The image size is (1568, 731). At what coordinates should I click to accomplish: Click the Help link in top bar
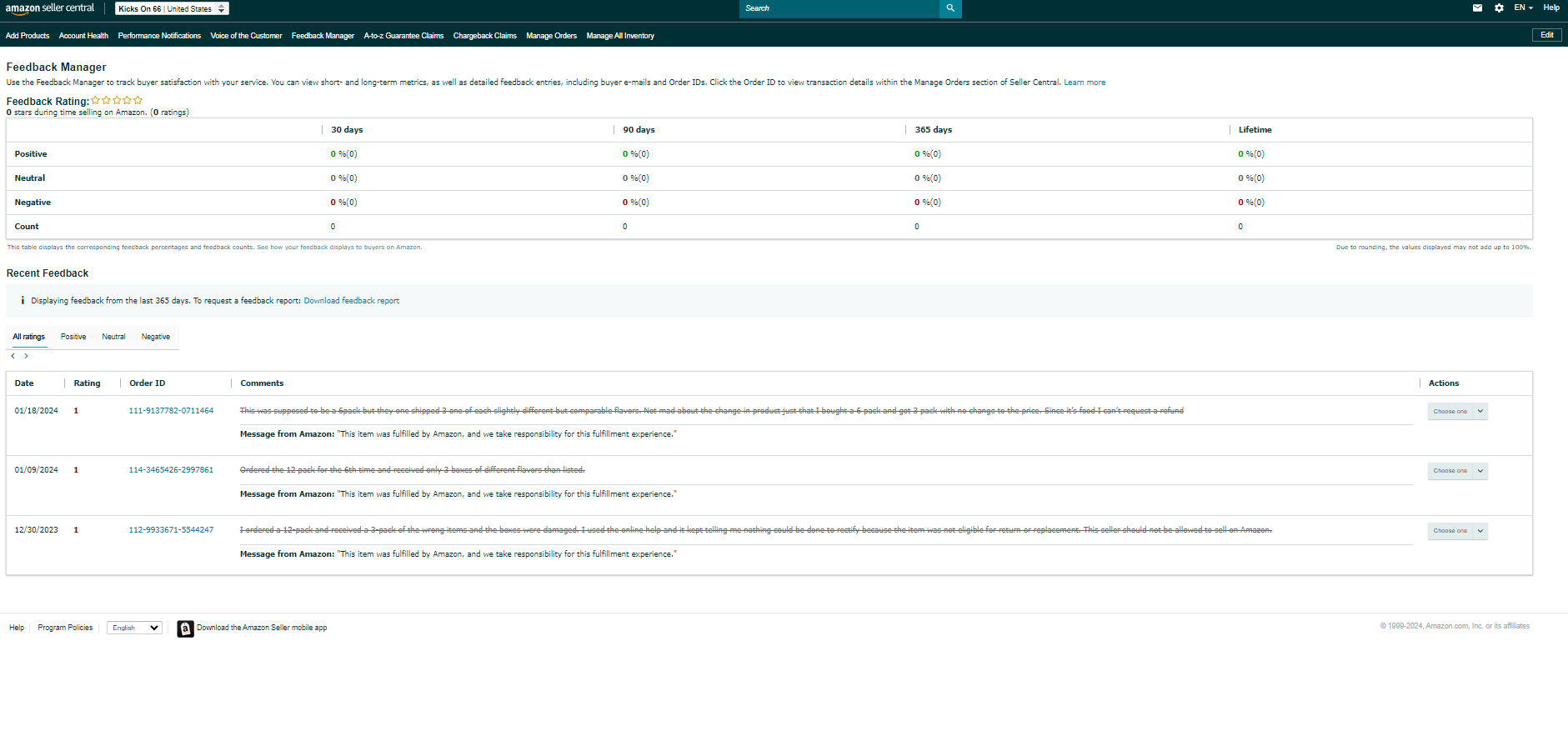1551,8
